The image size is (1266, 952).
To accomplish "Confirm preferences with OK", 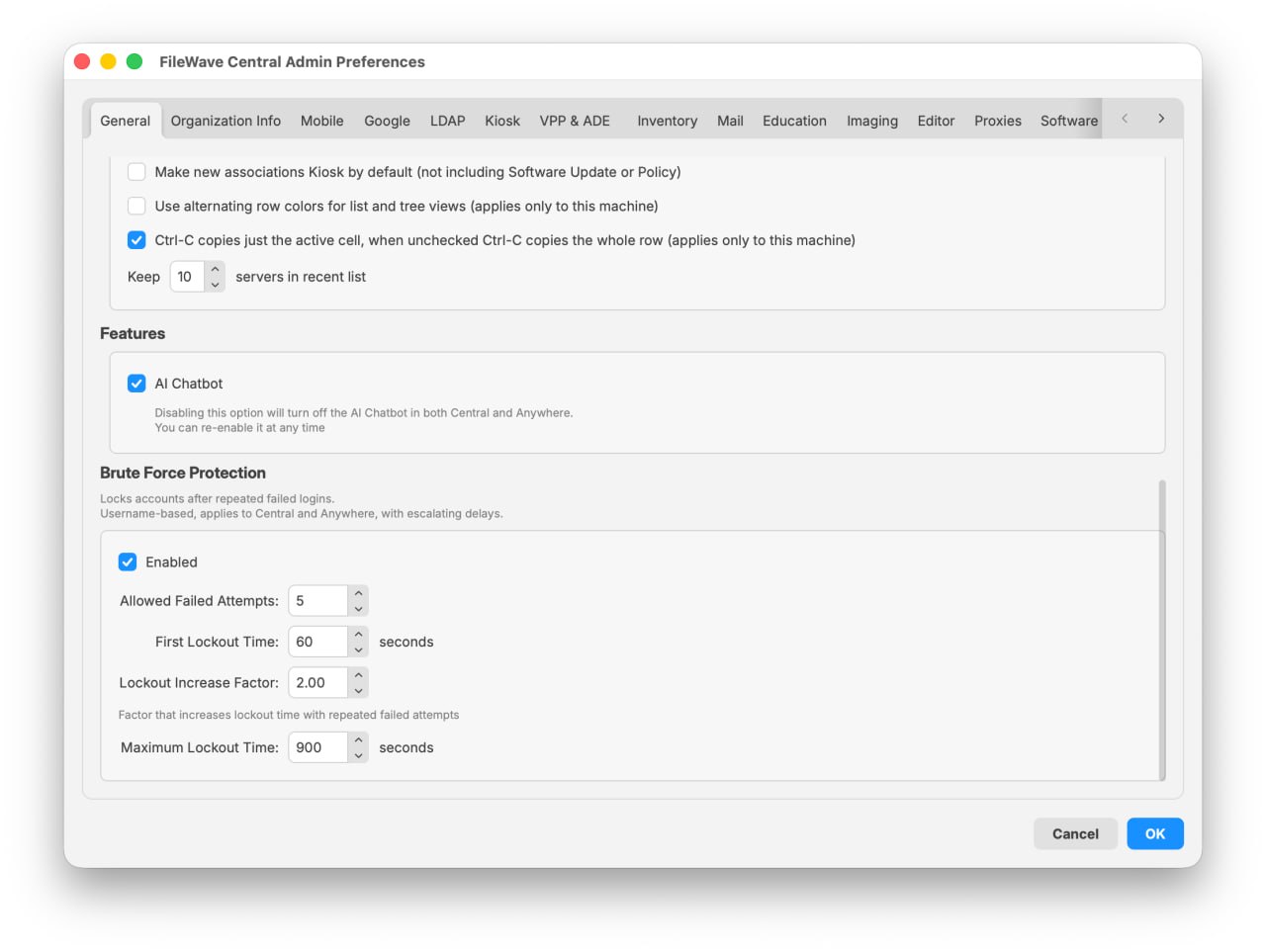I will click(x=1155, y=834).
